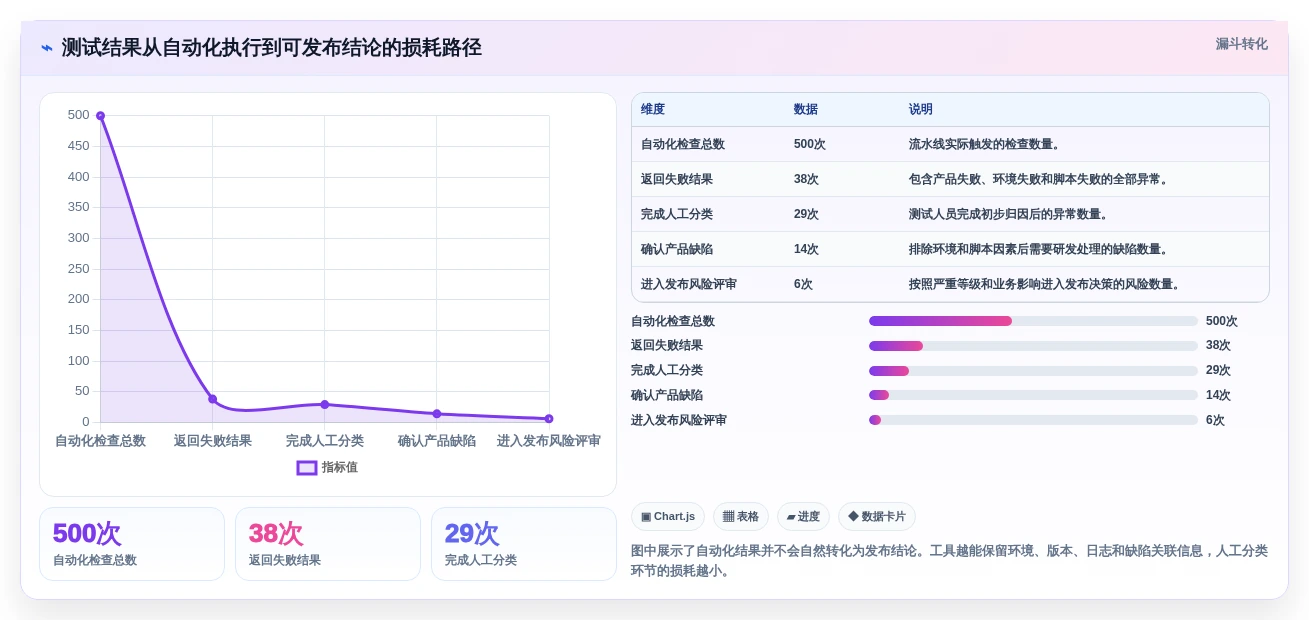
Task: Click the 进入发布风险评审 chart data point
Action: tap(548, 418)
